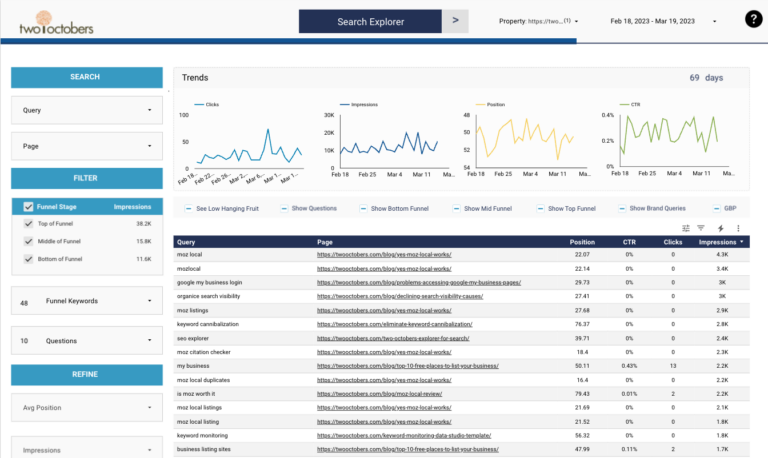Click the table filter funnel icon

click(701, 228)
